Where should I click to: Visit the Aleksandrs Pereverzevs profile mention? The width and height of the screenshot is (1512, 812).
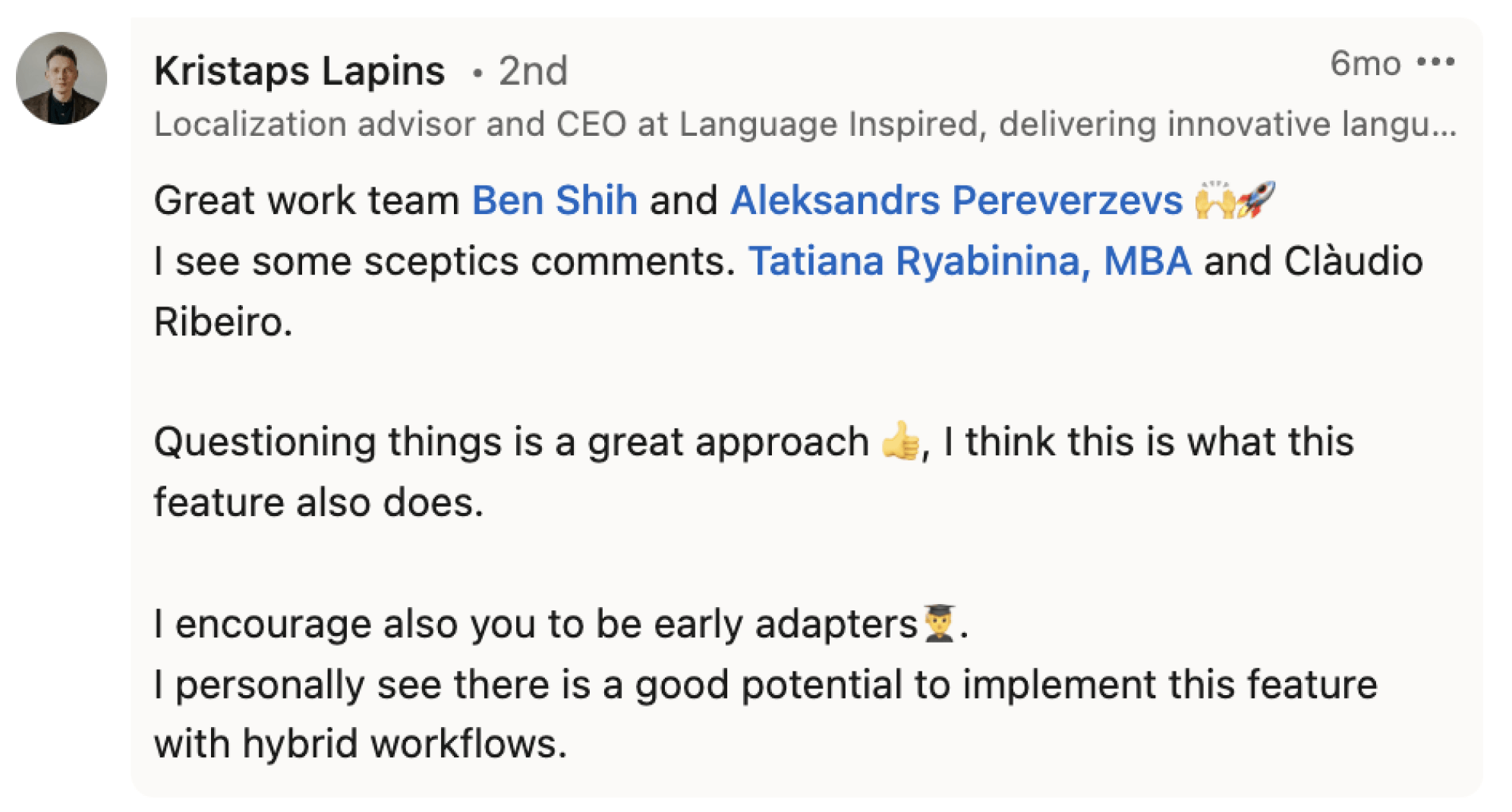pyautogui.click(x=956, y=200)
